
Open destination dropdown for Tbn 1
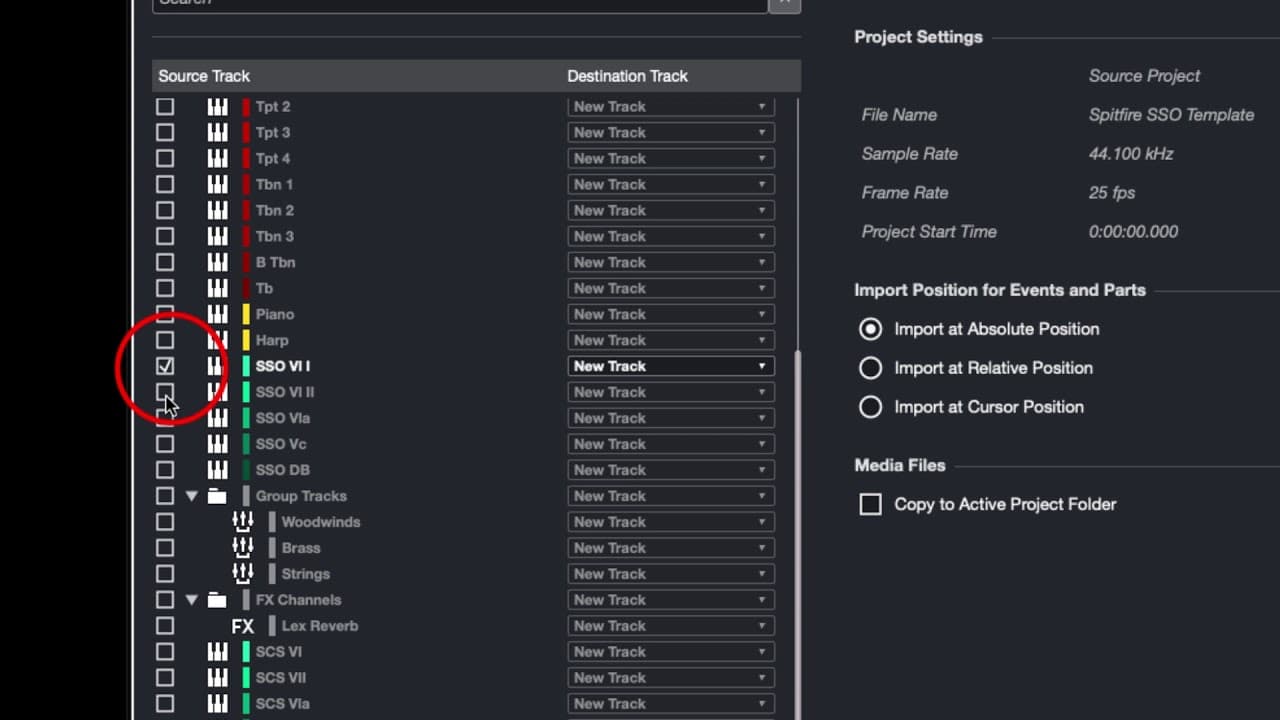tap(671, 184)
